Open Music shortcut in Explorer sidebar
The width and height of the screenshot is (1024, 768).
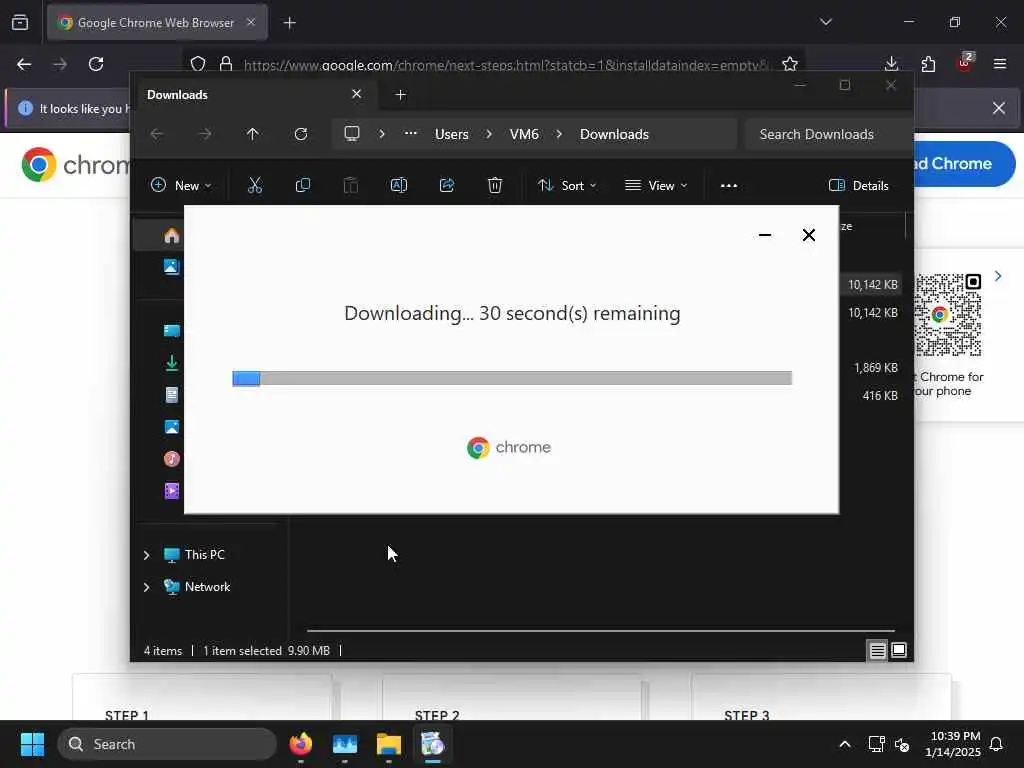pyautogui.click(x=172, y=458)
